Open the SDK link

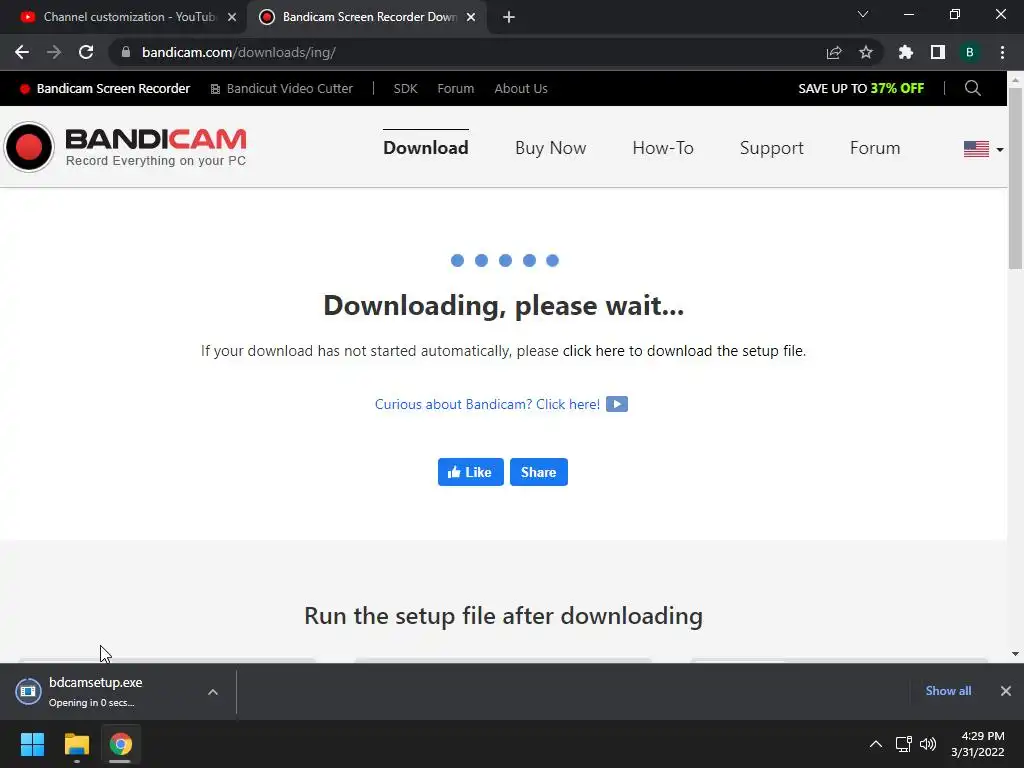pyautogui.click(x=406, y=88)
